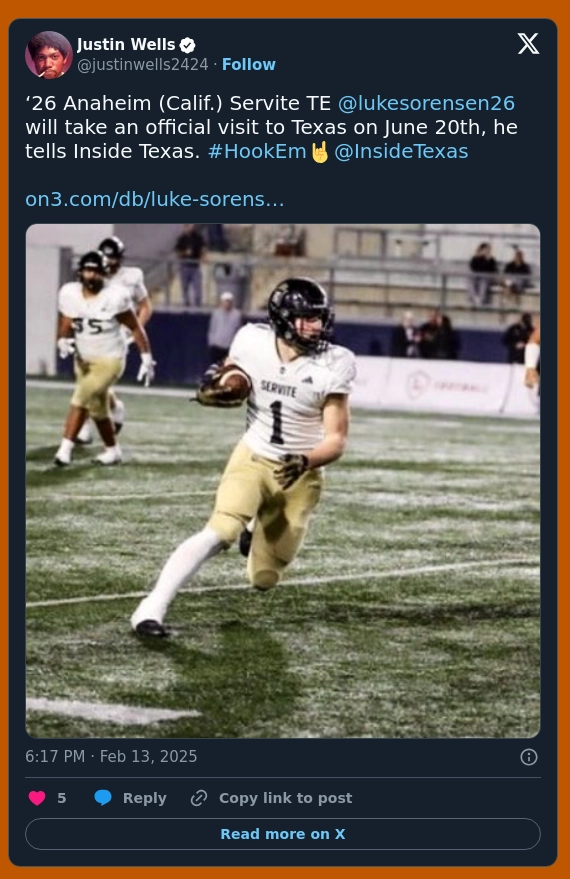Open the on3.com/db/luke-sorens link
This screenshot has height=879, width=570.
pyautogui.click(x=155, y=199)
